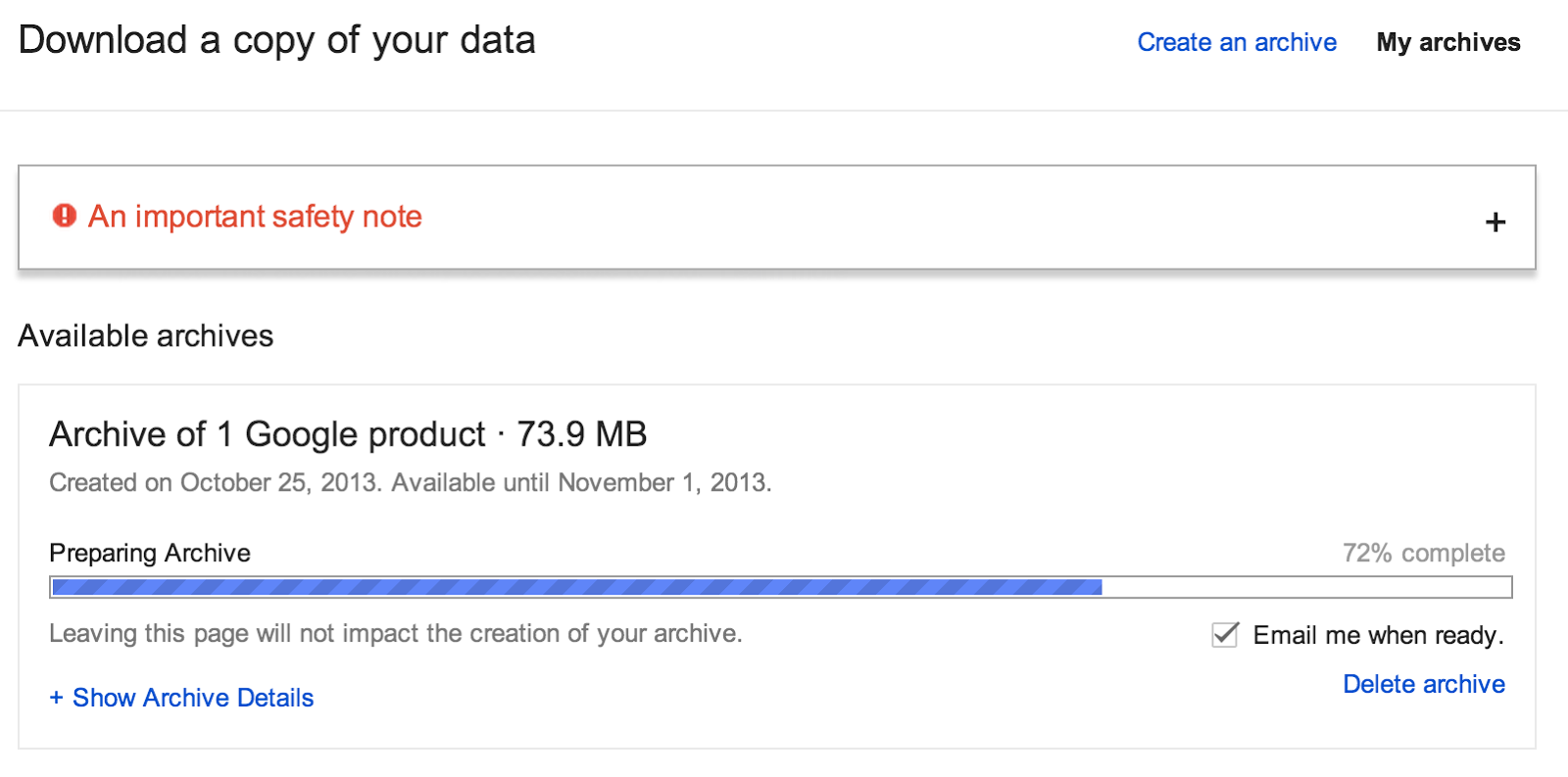This screenshot has height=777, width=1568.
Task: Click the "73.9 MB" archive size text
Action: (x=581, y=434)
